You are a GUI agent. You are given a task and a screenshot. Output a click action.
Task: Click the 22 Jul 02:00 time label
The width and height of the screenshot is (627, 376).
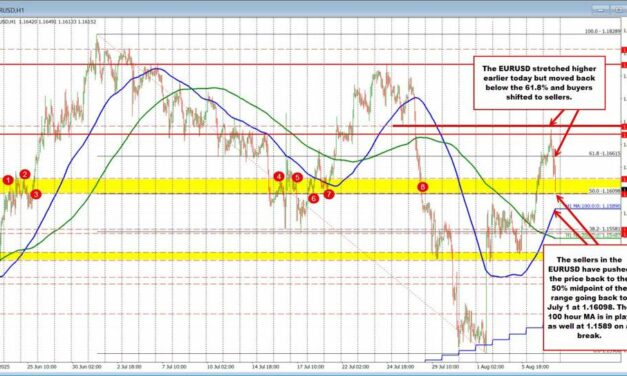(x=354, y=366)
